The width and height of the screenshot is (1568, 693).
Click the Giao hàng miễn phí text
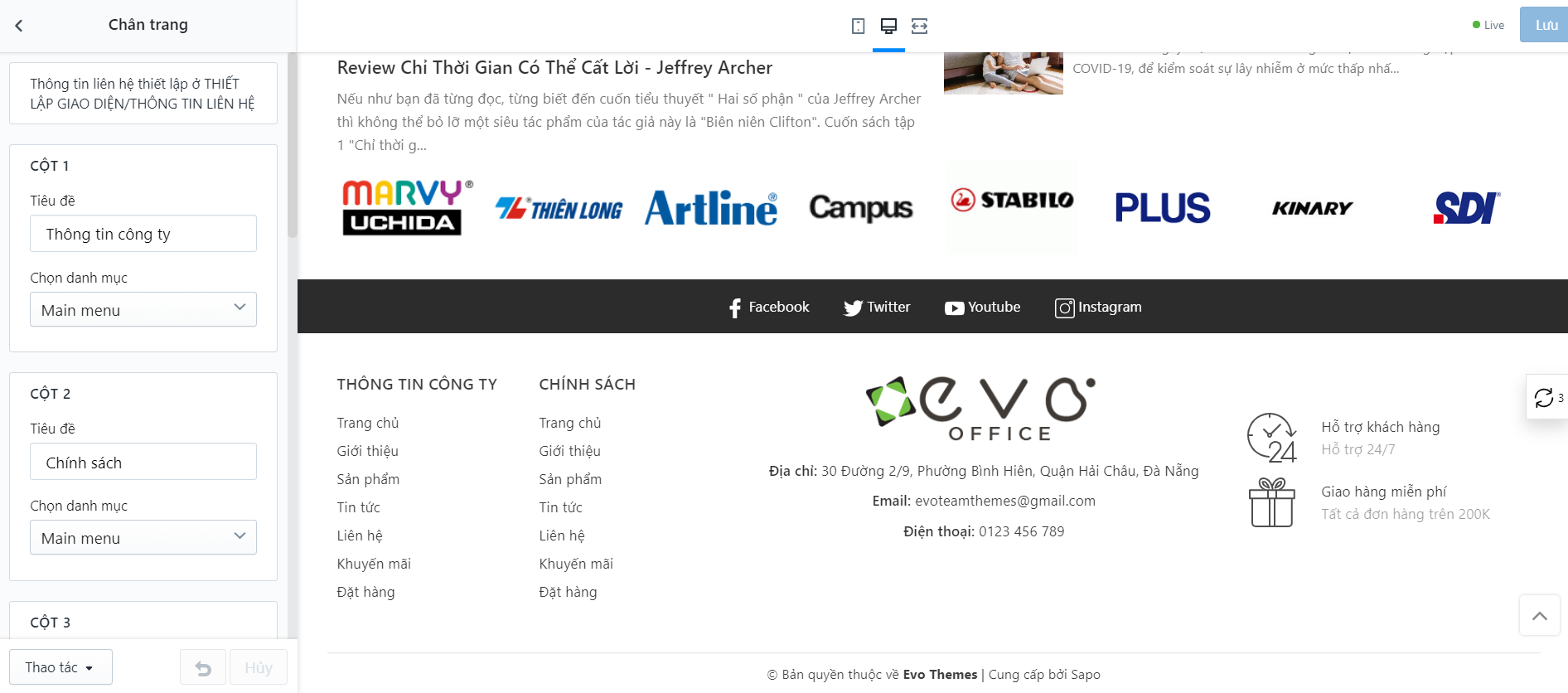(x=1384, y=492)
